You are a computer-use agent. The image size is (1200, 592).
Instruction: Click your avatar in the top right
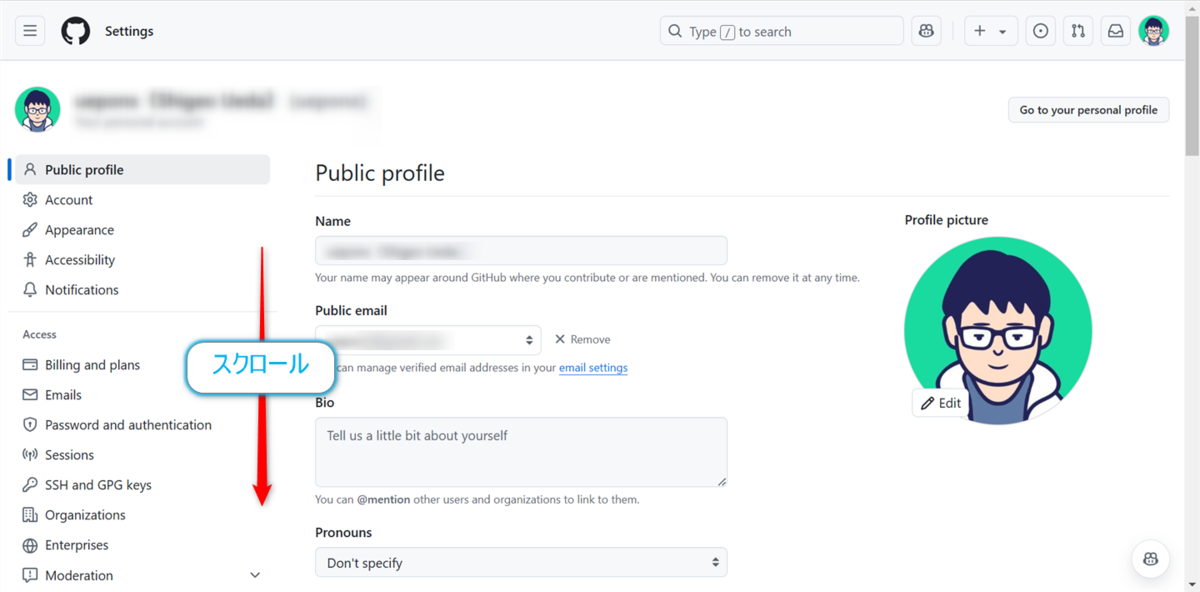point(1153,30)
